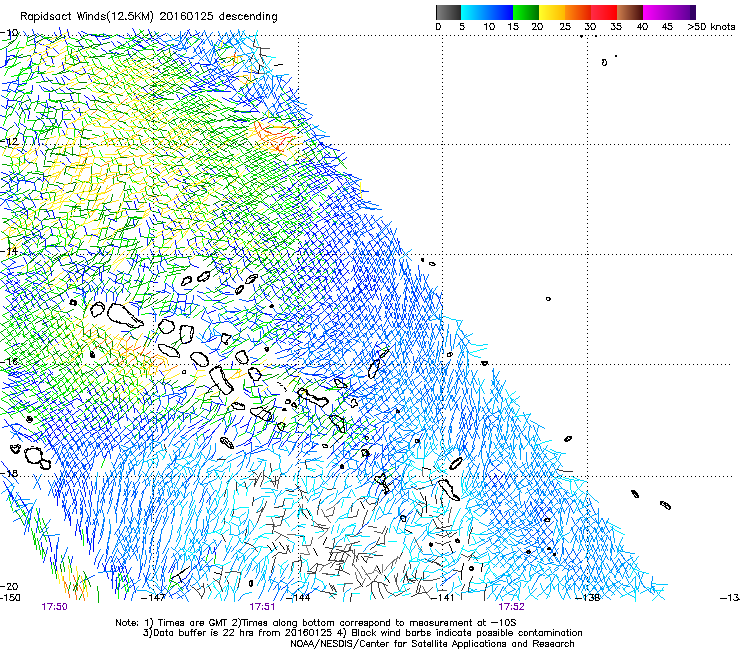This screenshot has width=740, height=650.
Task: Click the '>50 knots' legend label
Action: coord(711,26)
